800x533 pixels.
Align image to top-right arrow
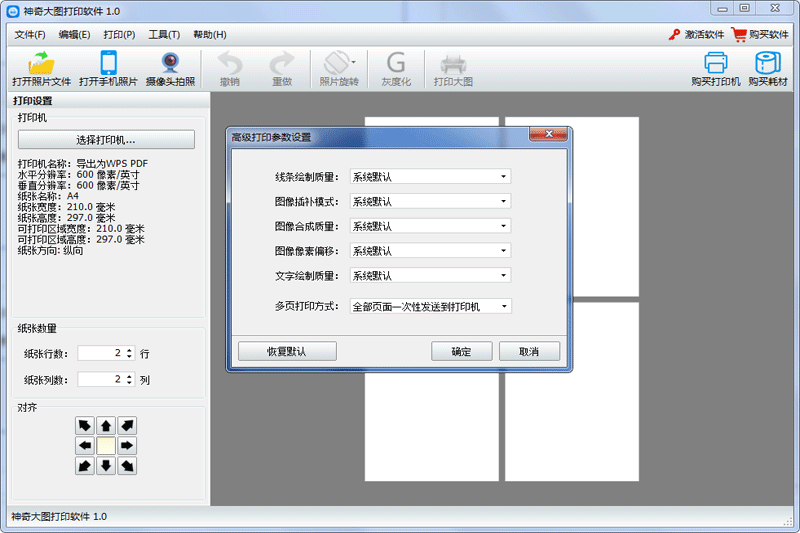pyautogui.click(x=127, y=425)
